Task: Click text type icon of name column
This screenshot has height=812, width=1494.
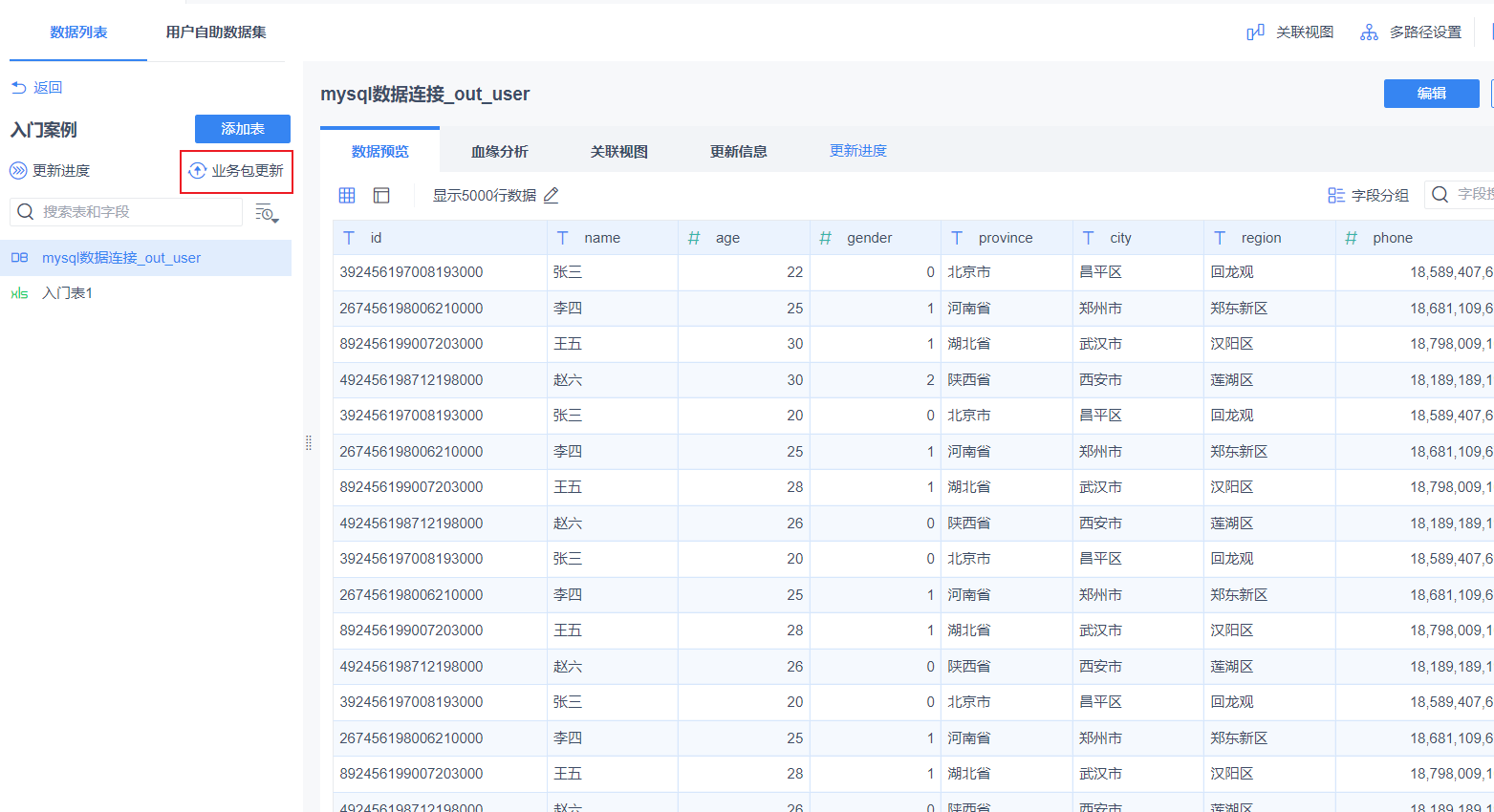Action: [562, 238]
